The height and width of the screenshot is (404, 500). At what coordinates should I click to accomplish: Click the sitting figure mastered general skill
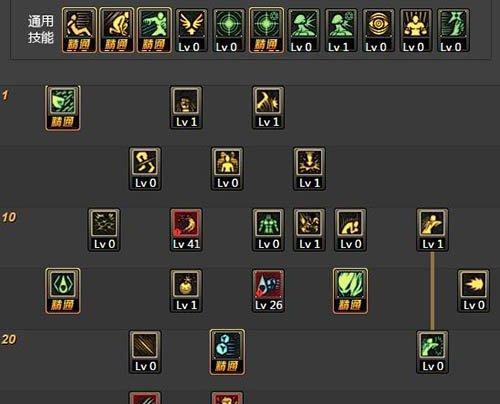pos(79,31)
